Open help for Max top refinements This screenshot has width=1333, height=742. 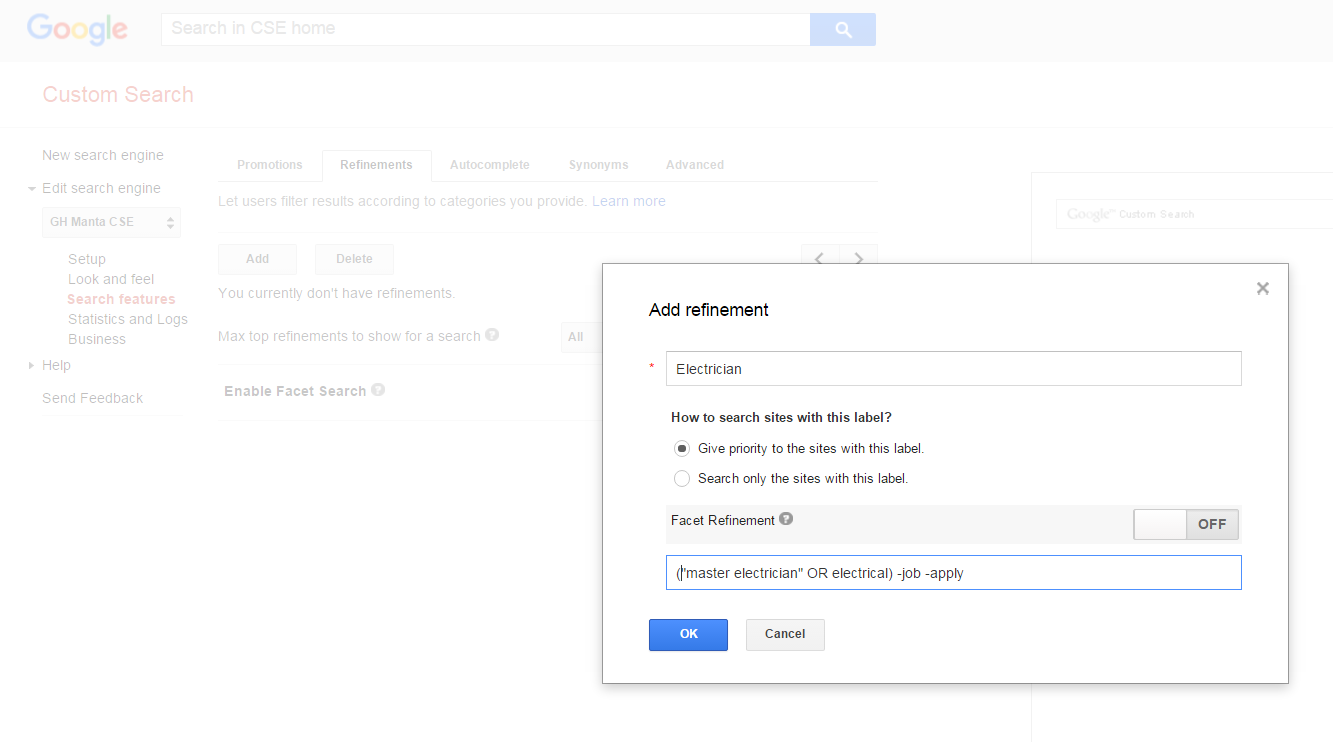click(492, 335)
